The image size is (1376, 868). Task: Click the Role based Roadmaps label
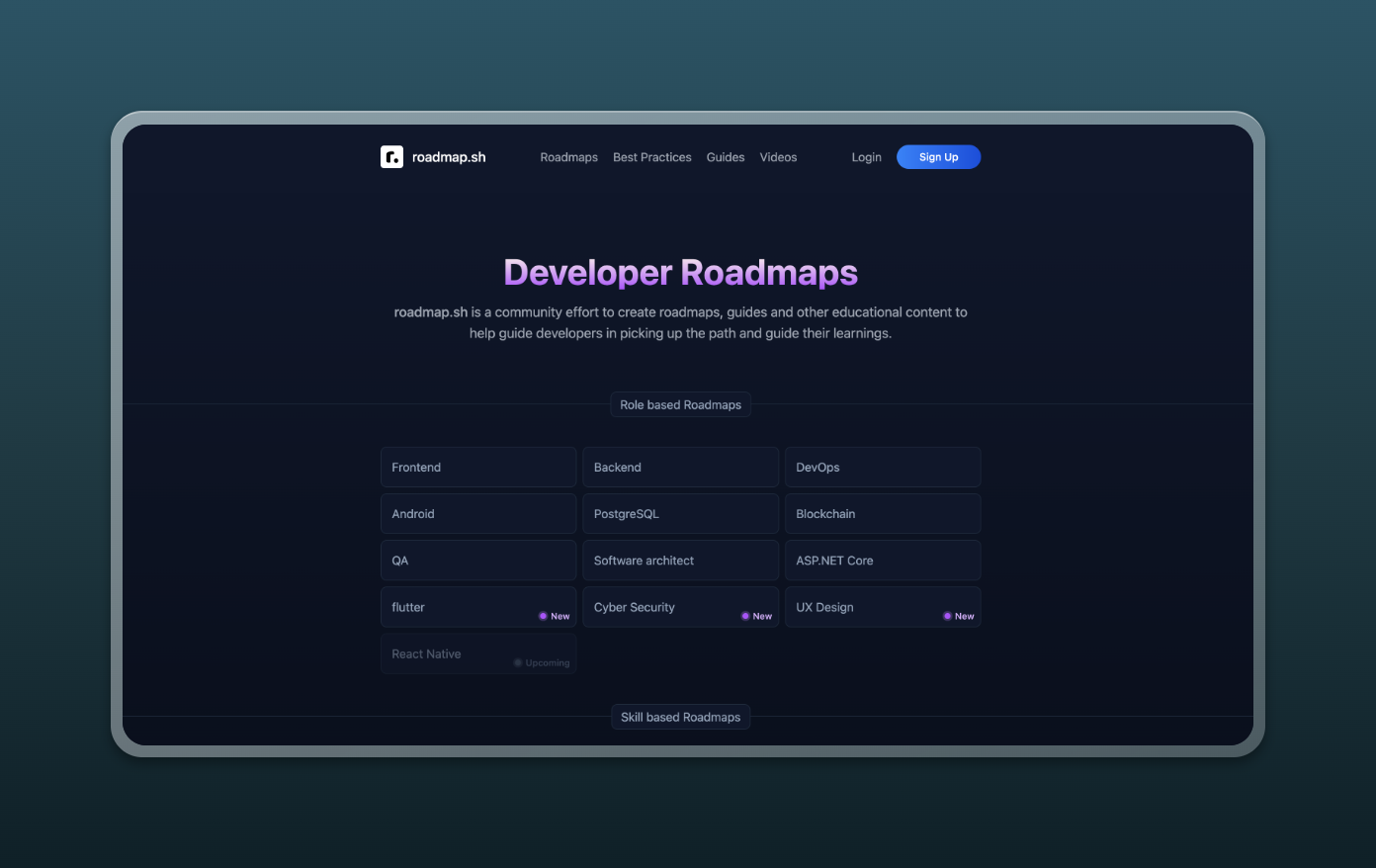coord(680,404)
